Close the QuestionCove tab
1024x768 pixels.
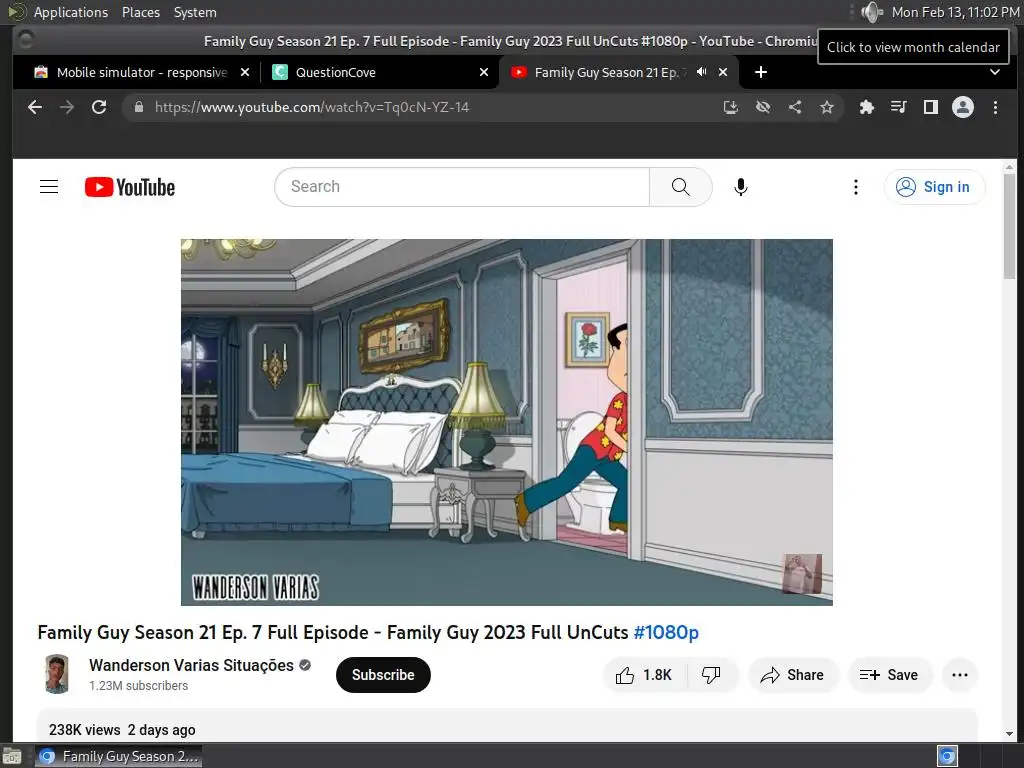(x=484, y=72)
